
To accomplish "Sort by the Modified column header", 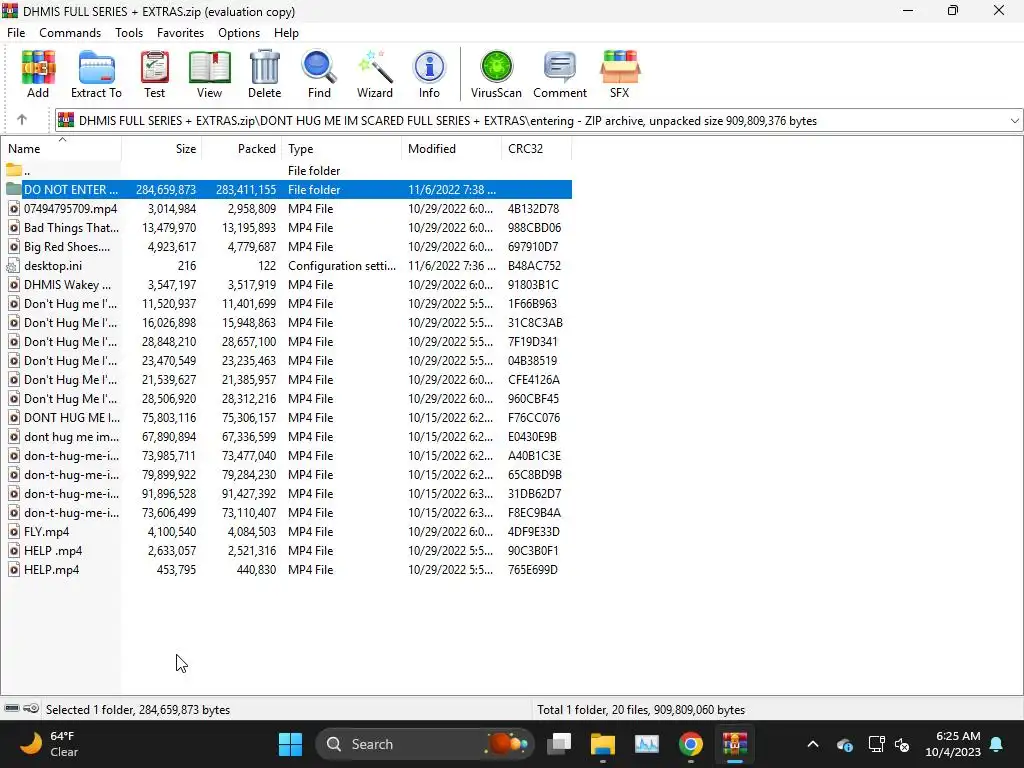I will point(452,149).
